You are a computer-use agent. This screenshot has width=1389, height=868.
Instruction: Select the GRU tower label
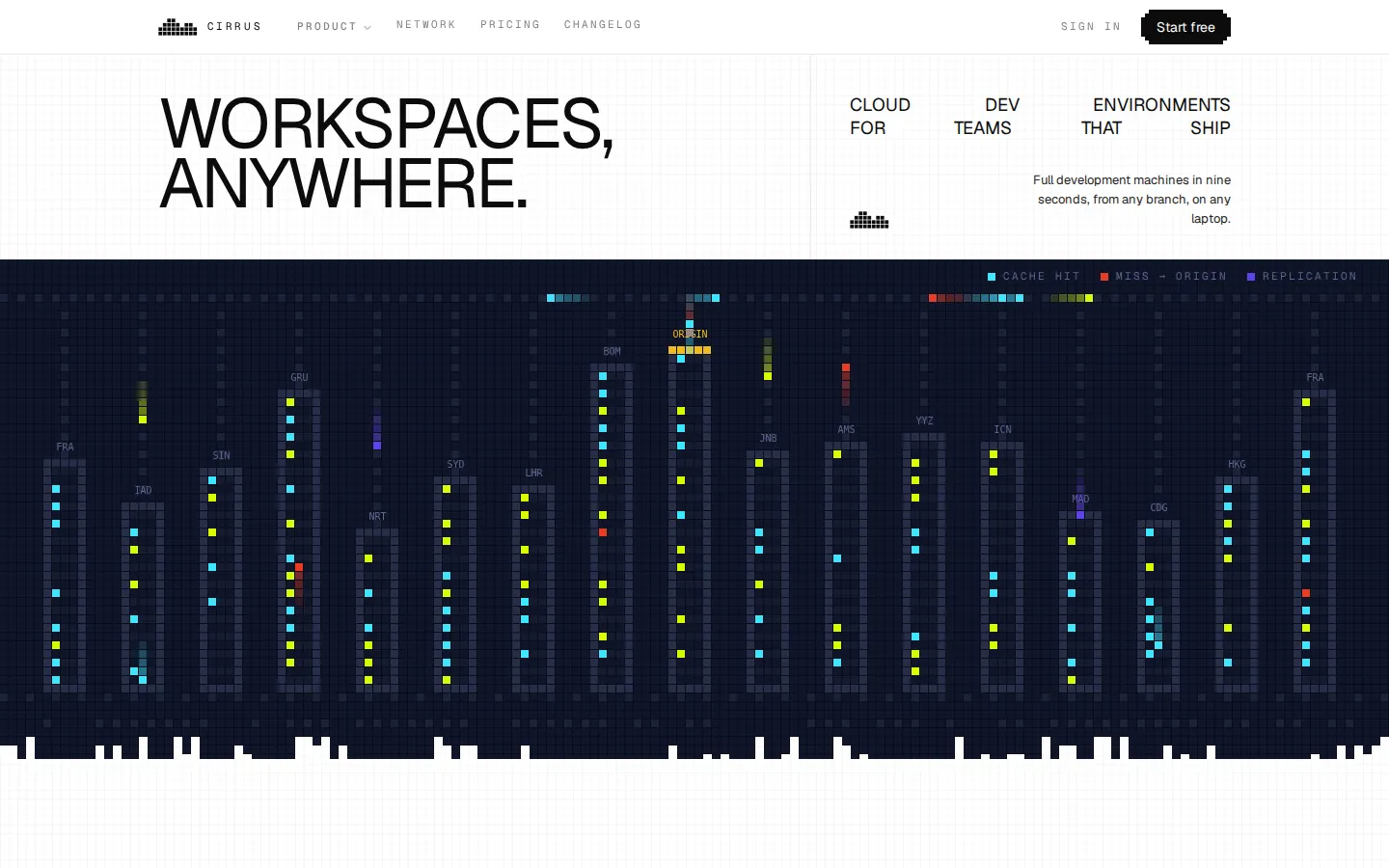point(299,378)
